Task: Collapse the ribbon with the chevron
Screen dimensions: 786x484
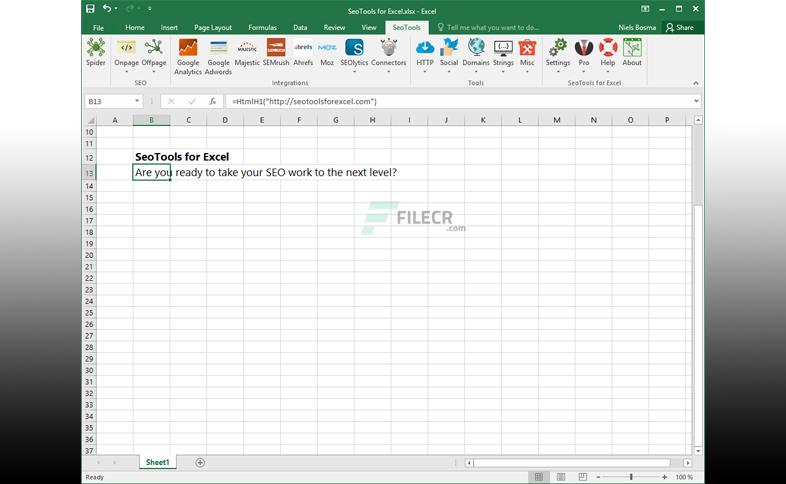Action: [x=696, y=83]
